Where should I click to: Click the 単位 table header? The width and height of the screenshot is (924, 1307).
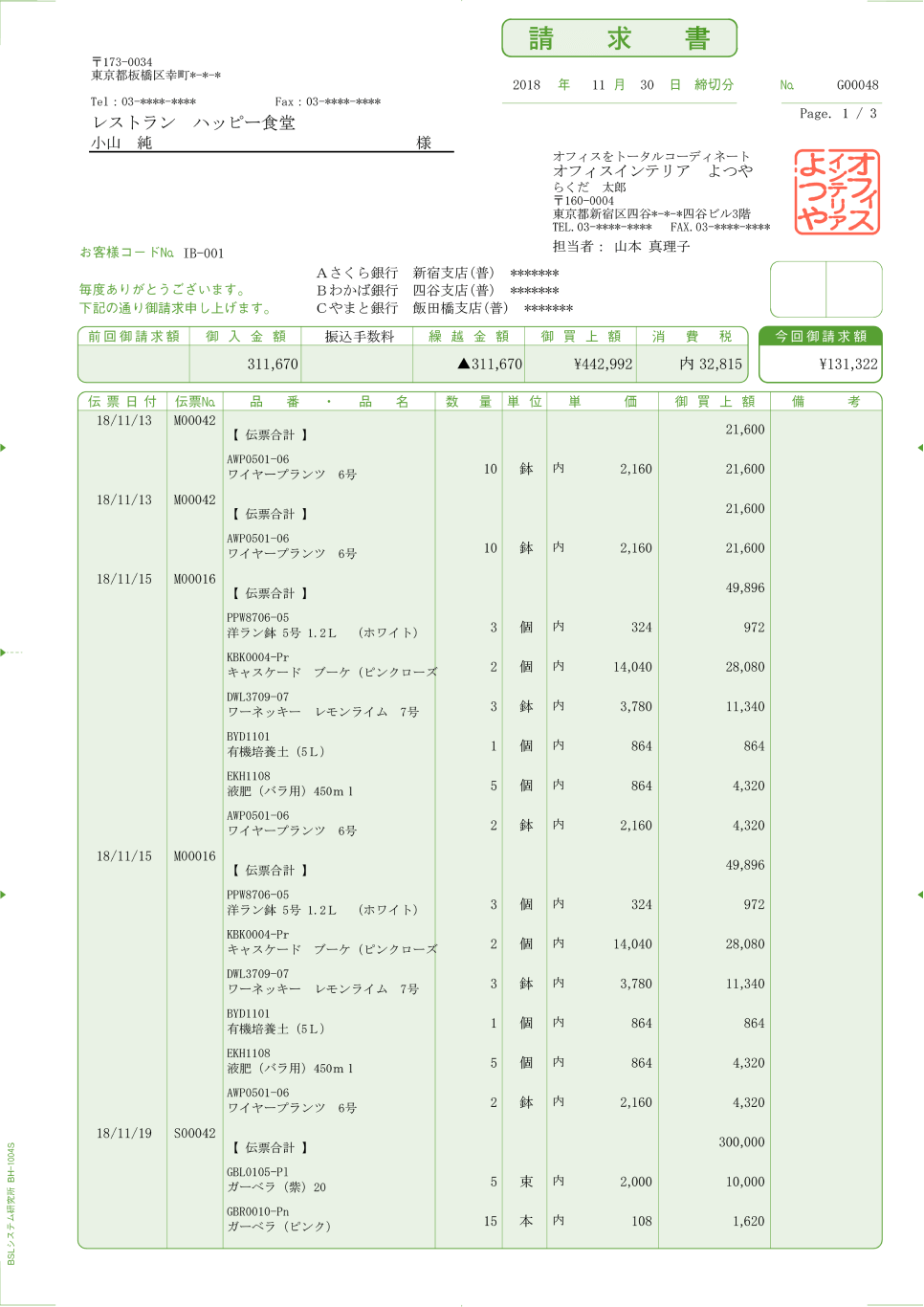click(524, 402)
